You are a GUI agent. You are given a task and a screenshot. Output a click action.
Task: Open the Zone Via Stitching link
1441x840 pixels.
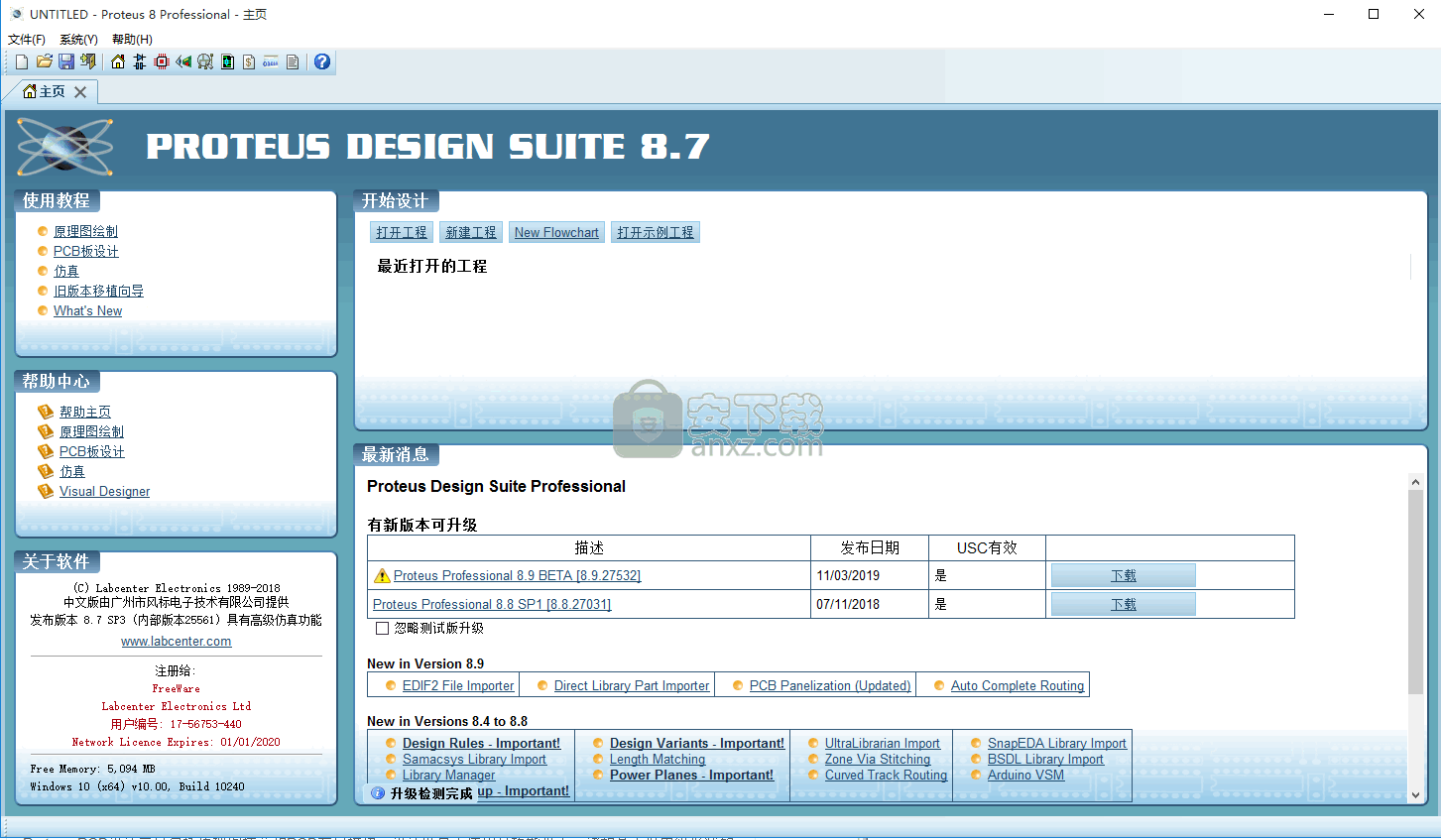pyautogui.click(x=878, y=759)
